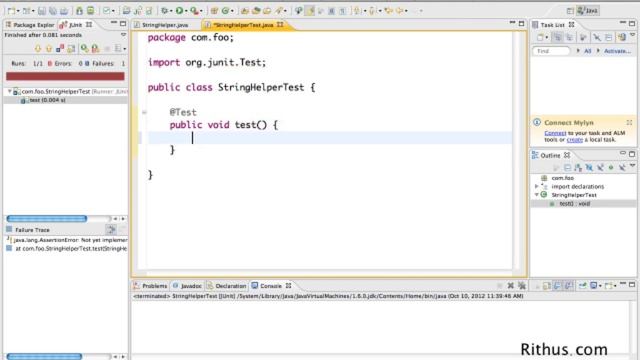
Task: Click the green Run button in toolbar
Action: click(179, 11)
